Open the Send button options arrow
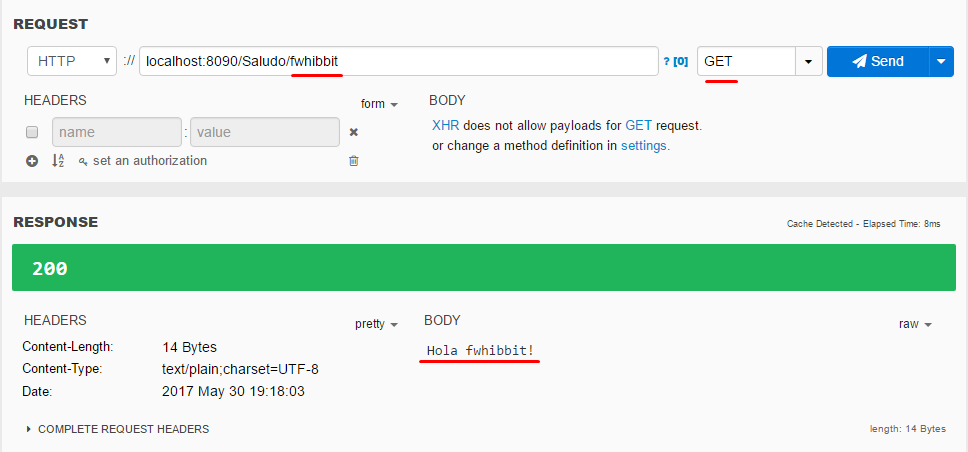968x452 pixels. (x=940, y=61)
